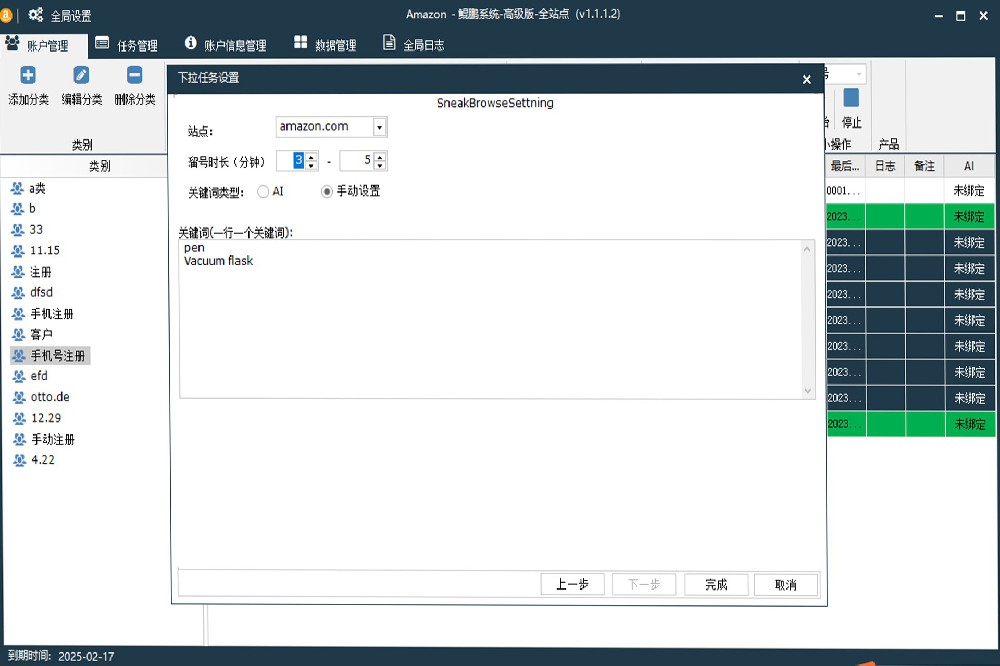This screenshot has height=666, width=1000.
Task: Click the 未绑定 cell in the 0001 row
Action: [969, 191]
